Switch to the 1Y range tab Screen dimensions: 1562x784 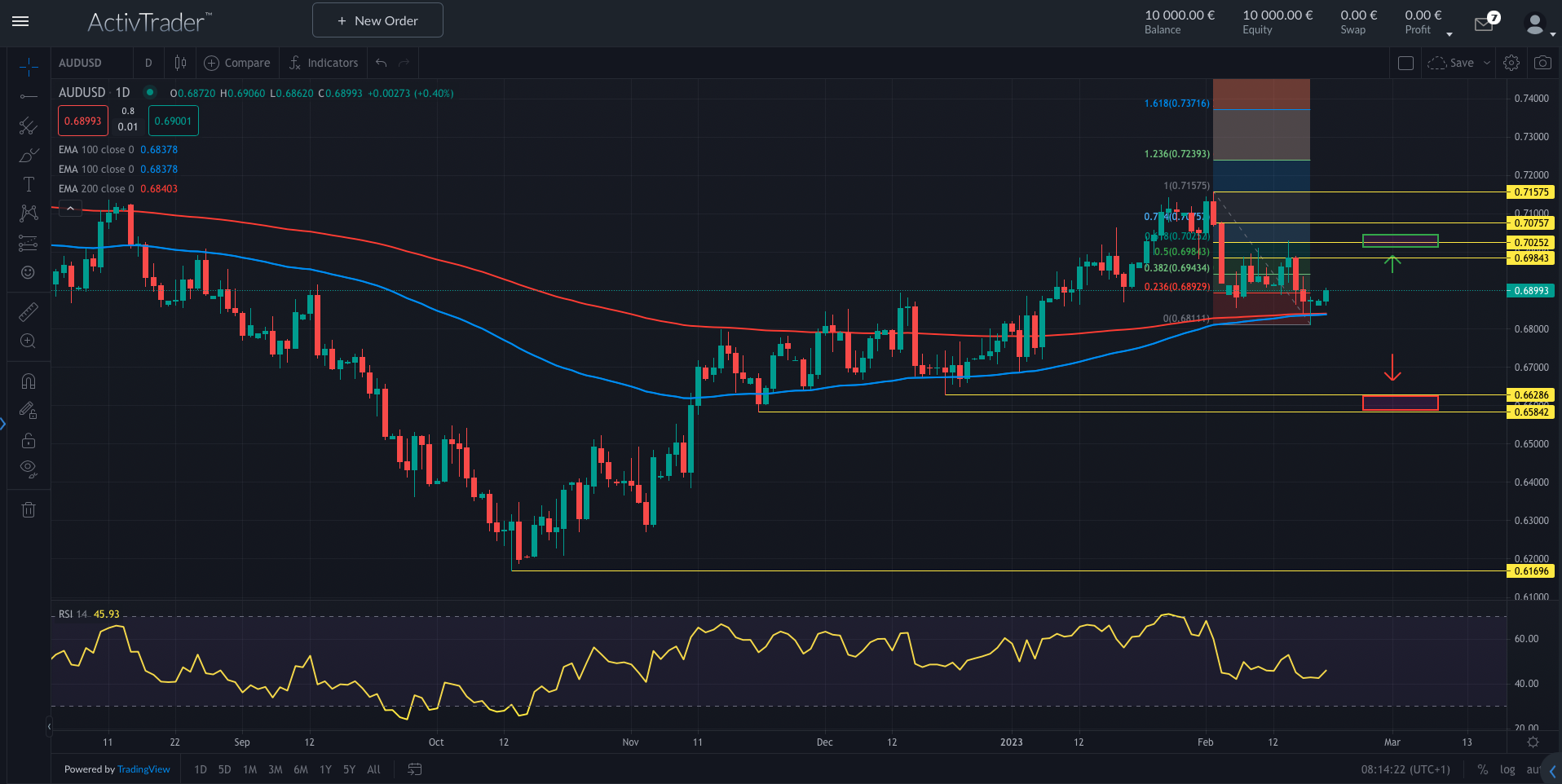[x=324, y=769]
